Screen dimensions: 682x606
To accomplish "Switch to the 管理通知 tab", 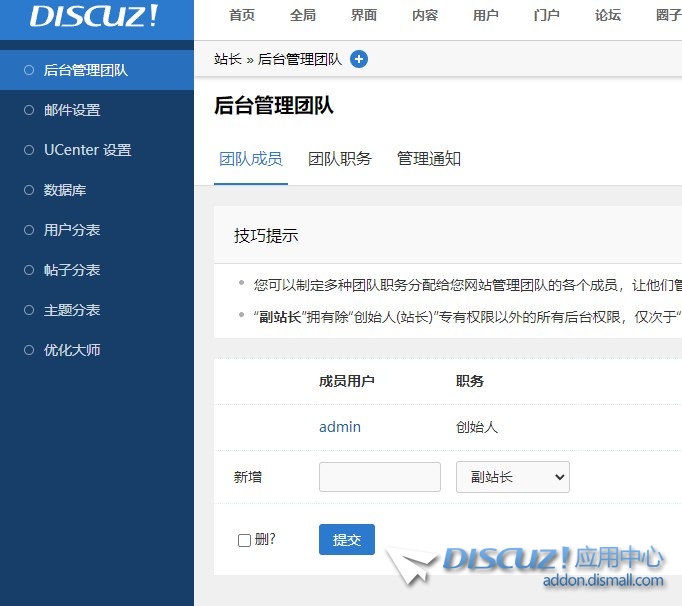I will point(429,159).
